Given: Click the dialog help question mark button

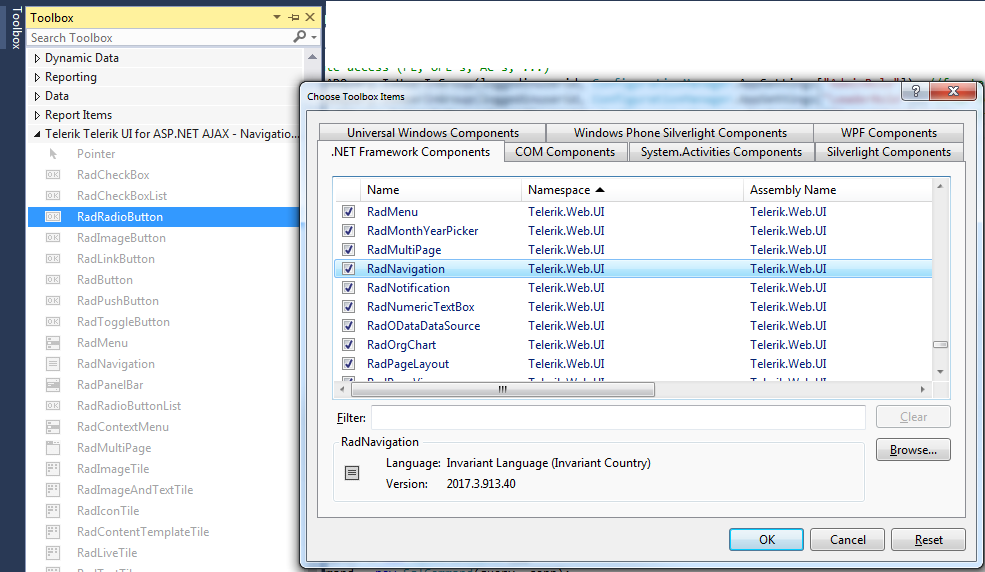Looking at the screenshot, I should [916, 91].
